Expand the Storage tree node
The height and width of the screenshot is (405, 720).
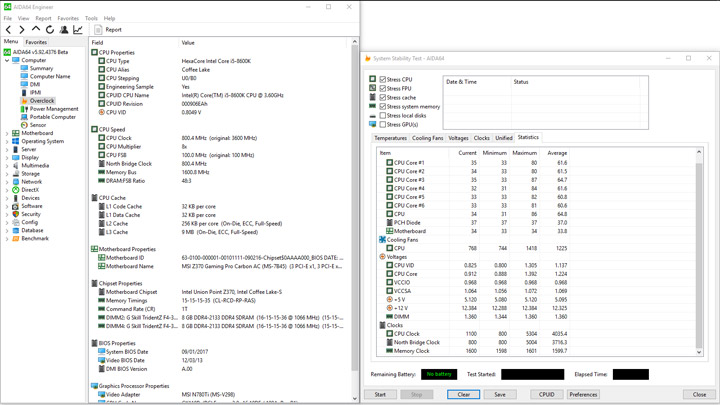(x=7, y=174)
